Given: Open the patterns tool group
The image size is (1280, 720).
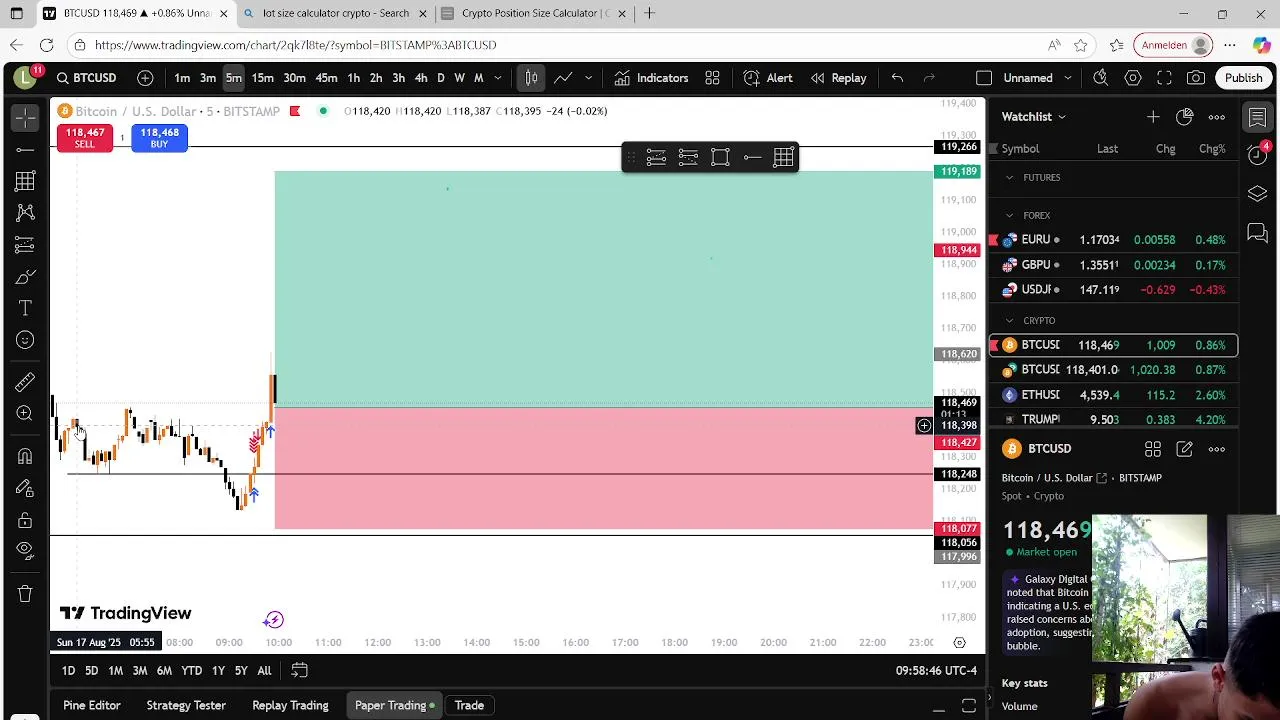Looking at the screenshot, I should (25, 213).
